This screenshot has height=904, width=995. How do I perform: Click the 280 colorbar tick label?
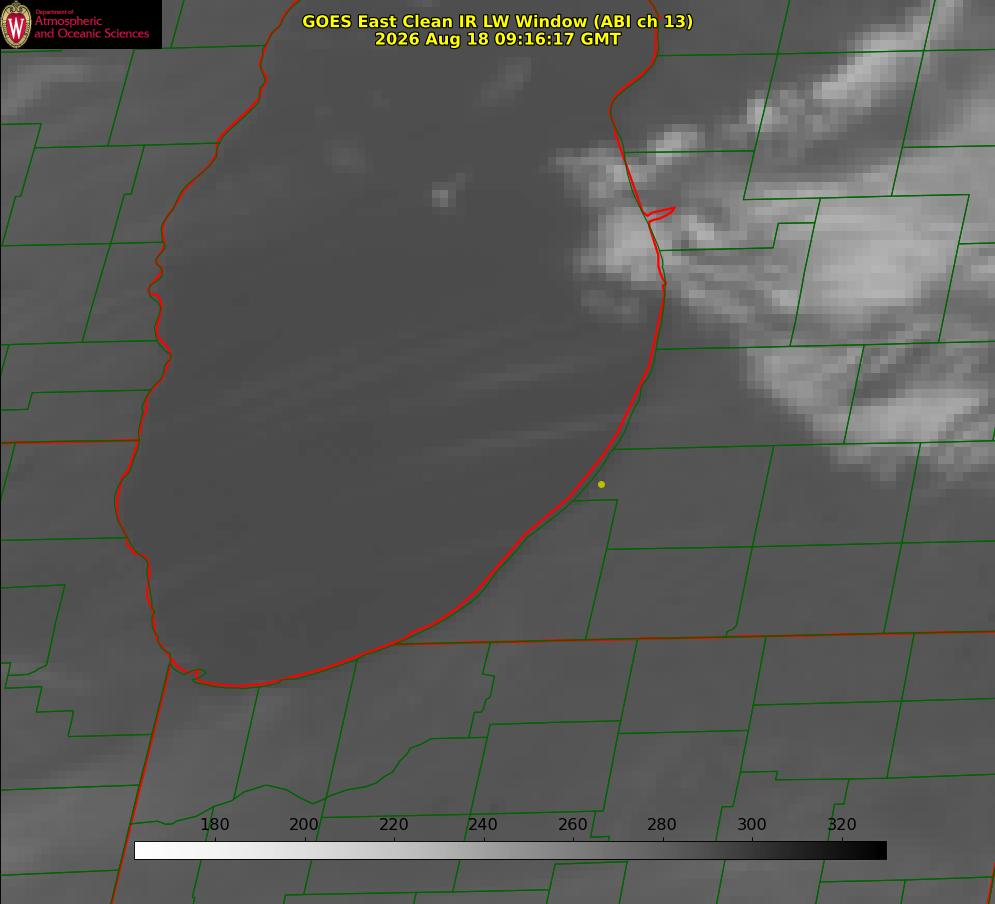click(662, 824)
